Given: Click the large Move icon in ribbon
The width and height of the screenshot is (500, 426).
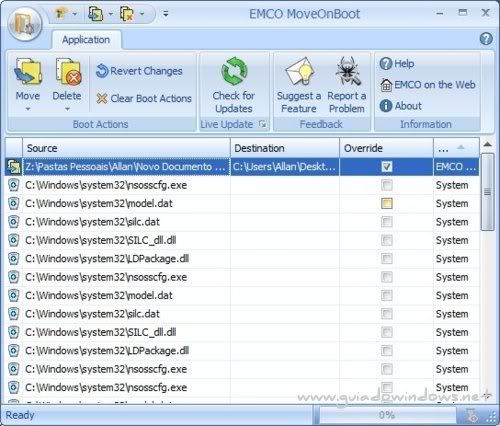Looking at the screenshot, I should click(28, 72).
